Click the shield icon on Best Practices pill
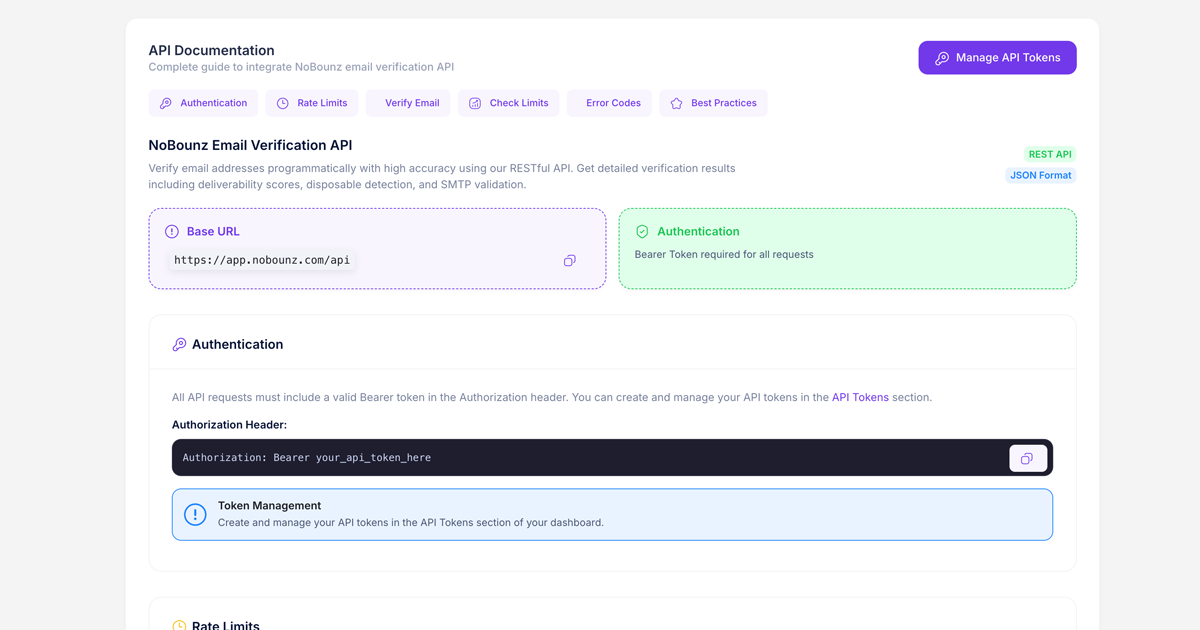Screen dimensions: 1200x630 point(675,103)
